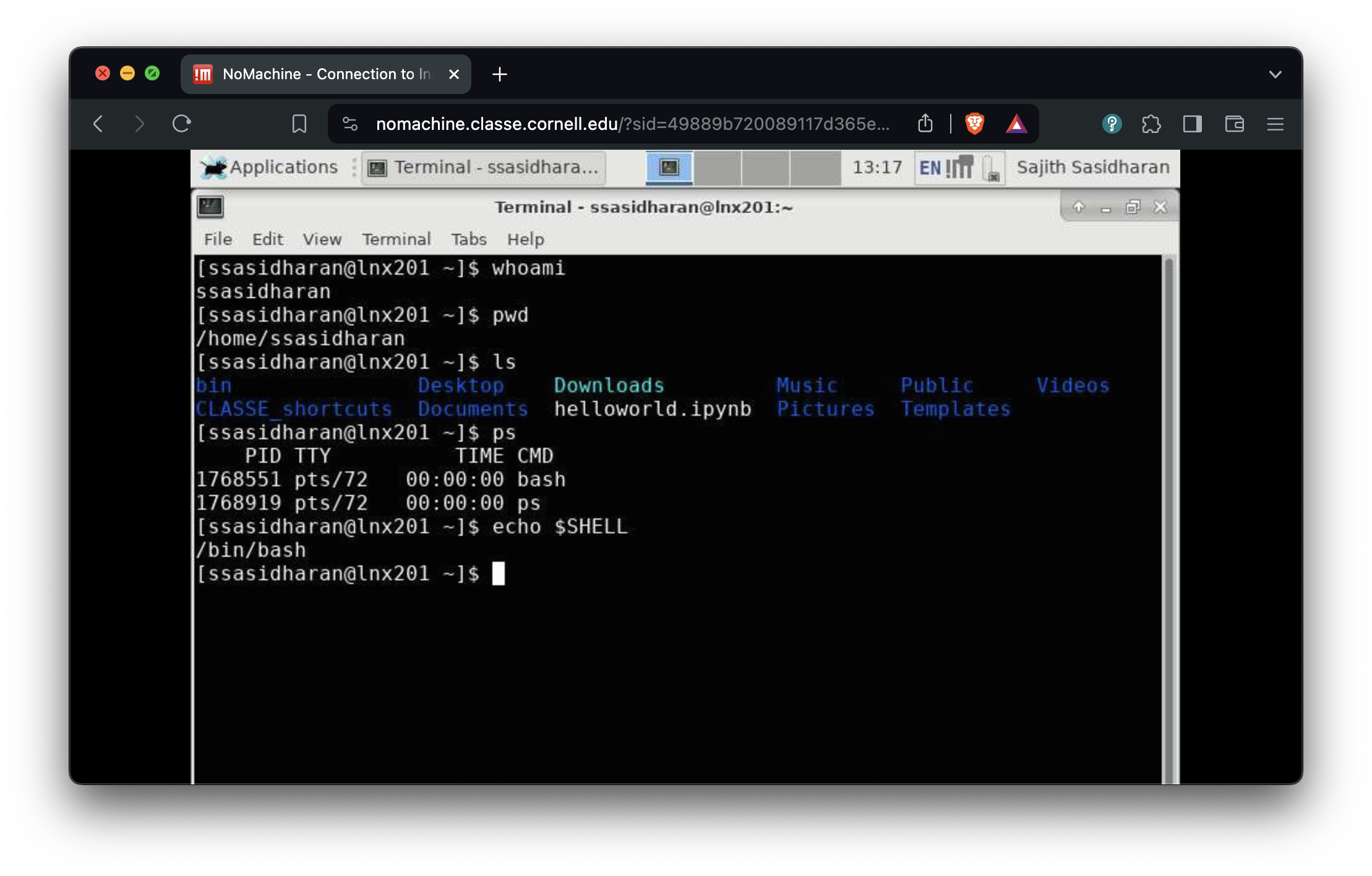Open the terminal File menu
Image resolution: width=1372 pixels, height=876 pixels.
pos(218,239)
